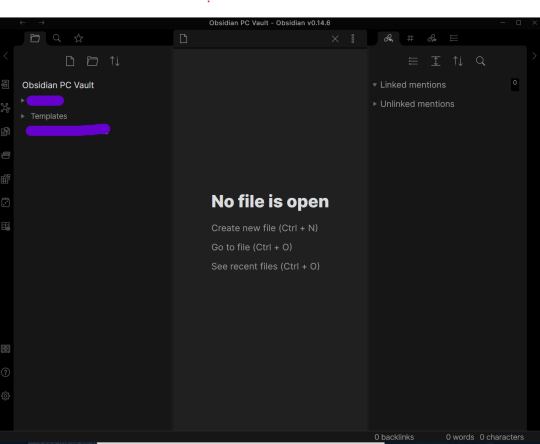Open the Starred notes tab
Viewport: 540px width, 444px height.
pos(79,38)
